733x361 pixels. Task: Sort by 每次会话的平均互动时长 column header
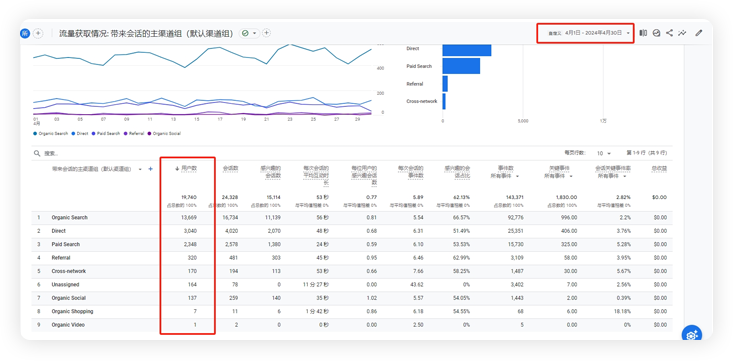click(316, 175)
